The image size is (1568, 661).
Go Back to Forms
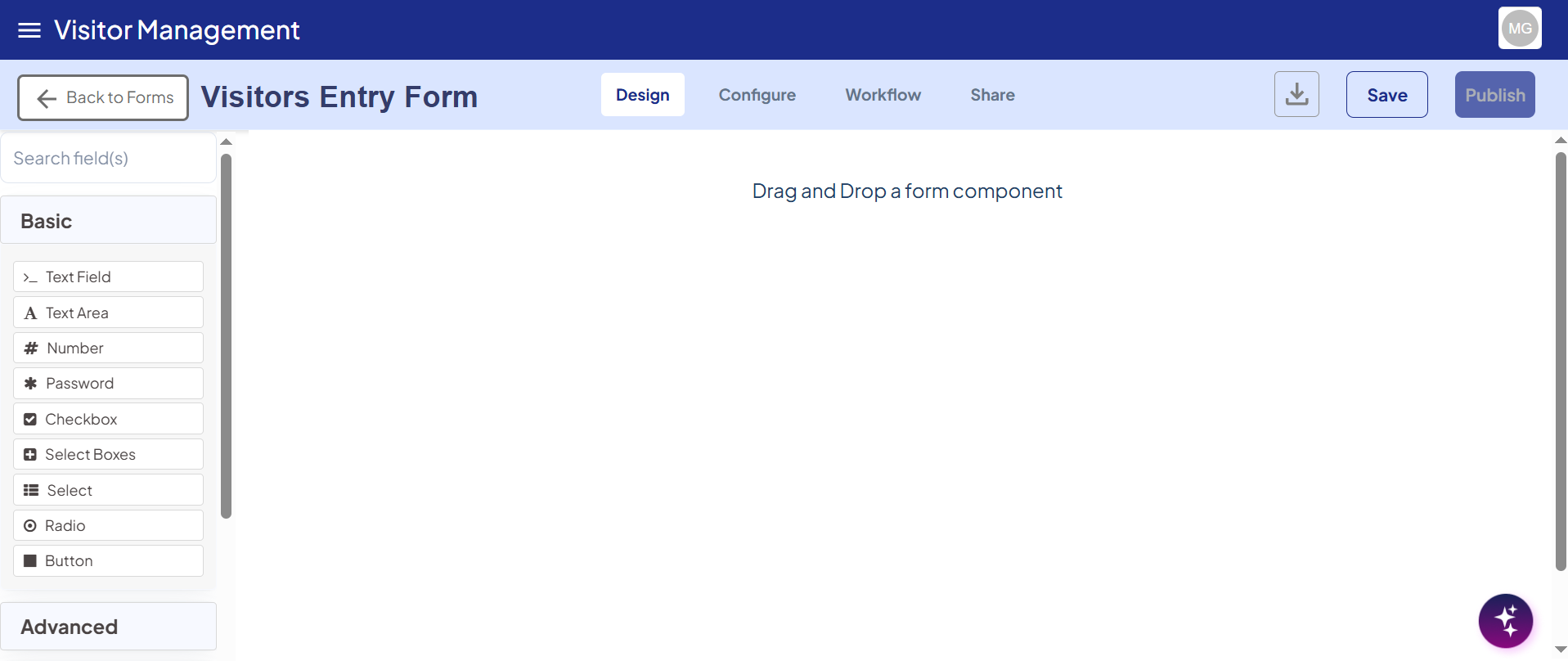(103, 98)
